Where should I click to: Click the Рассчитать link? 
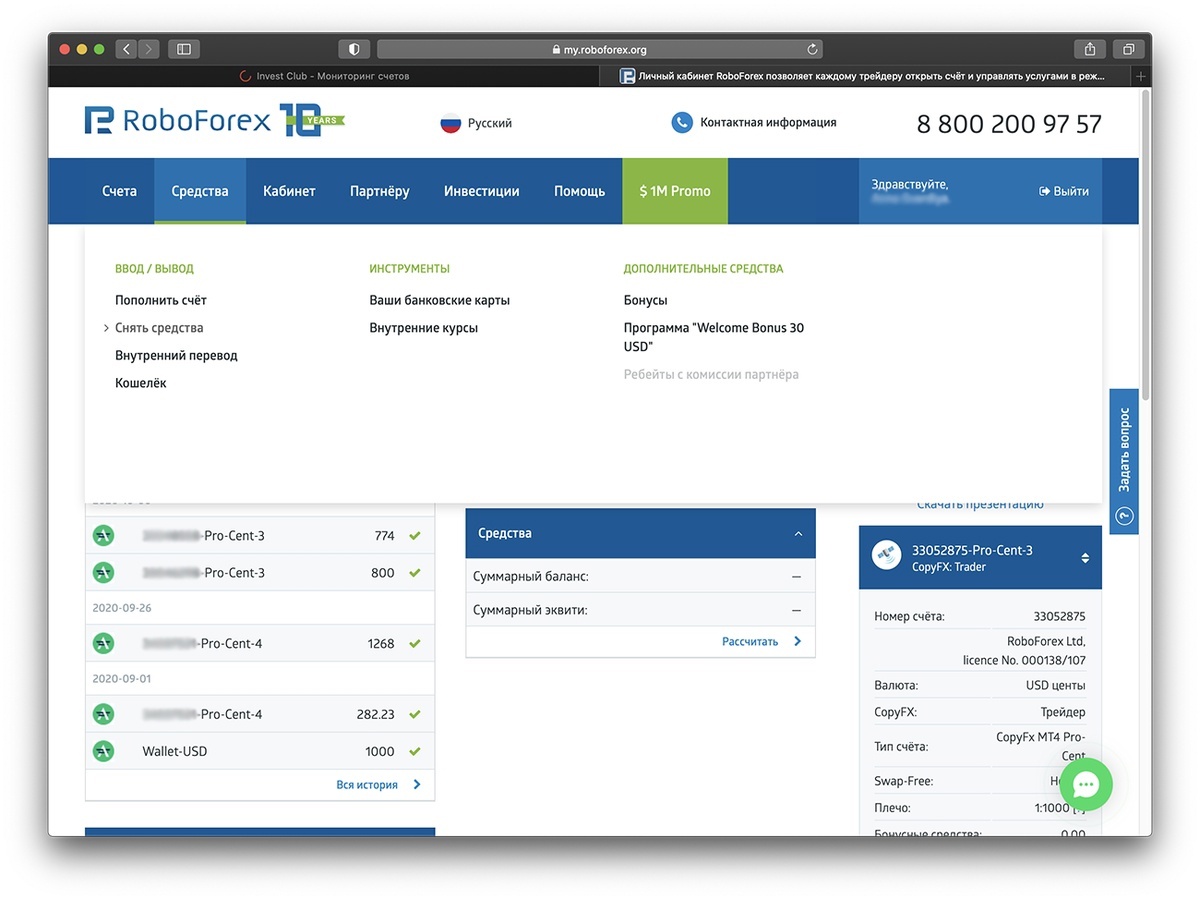pos(750,642)
